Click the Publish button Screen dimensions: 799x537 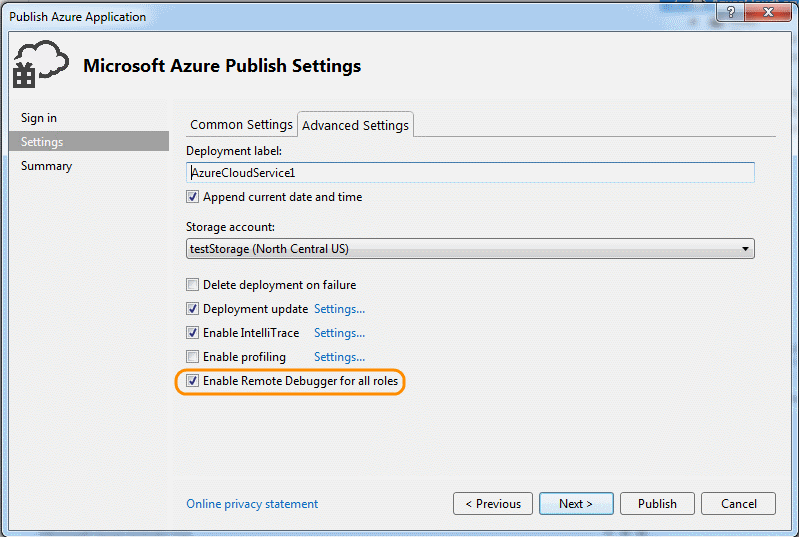(x=657, y=504)
